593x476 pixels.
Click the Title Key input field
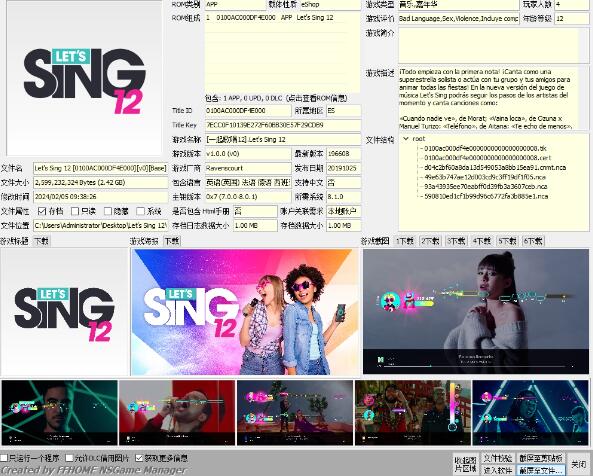(283, 125)
